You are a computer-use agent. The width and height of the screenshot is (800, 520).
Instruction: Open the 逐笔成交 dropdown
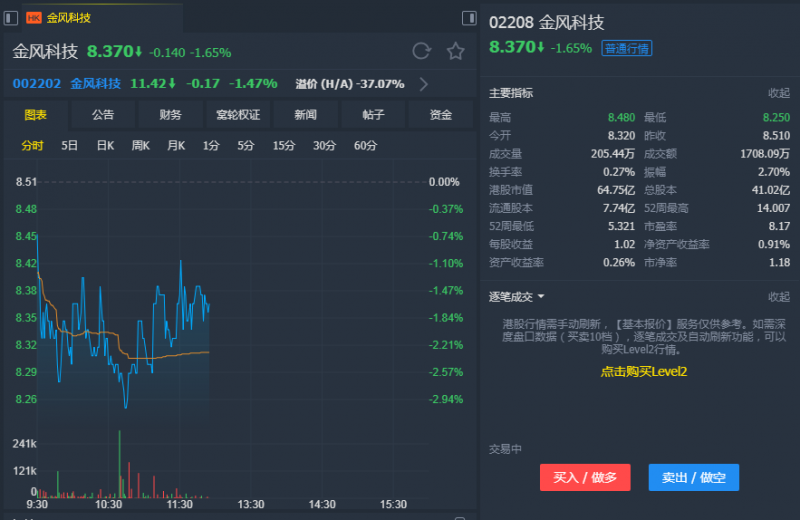point(516,296)
